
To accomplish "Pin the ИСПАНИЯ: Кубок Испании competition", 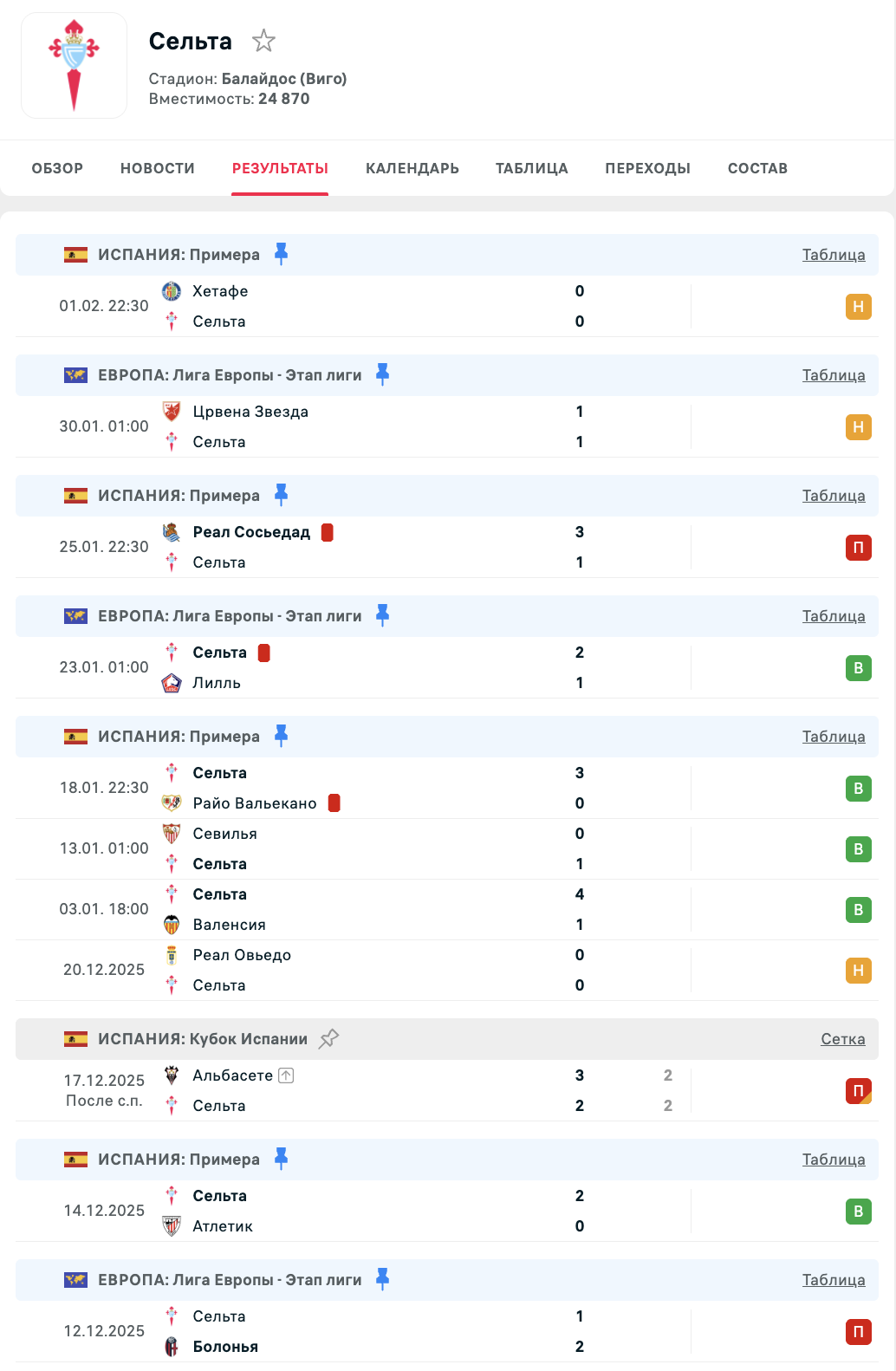I will pyautogui.click(x=329, y=1038).
